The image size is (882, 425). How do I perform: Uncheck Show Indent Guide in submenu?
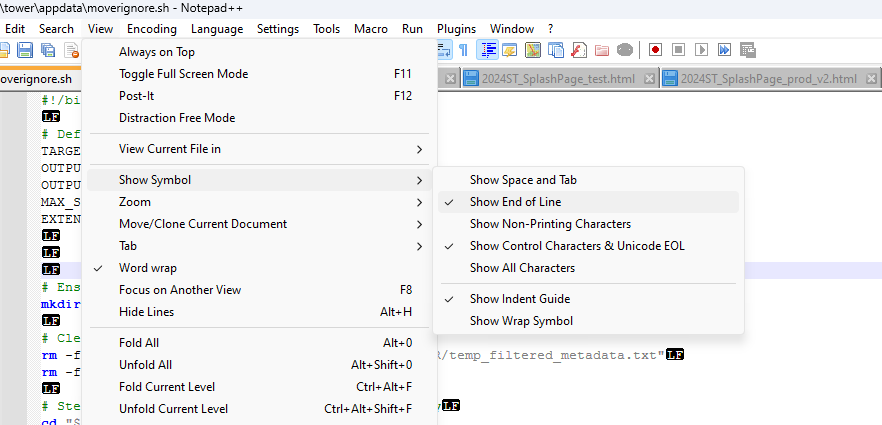pyautogui.click(x=588, y=299)
